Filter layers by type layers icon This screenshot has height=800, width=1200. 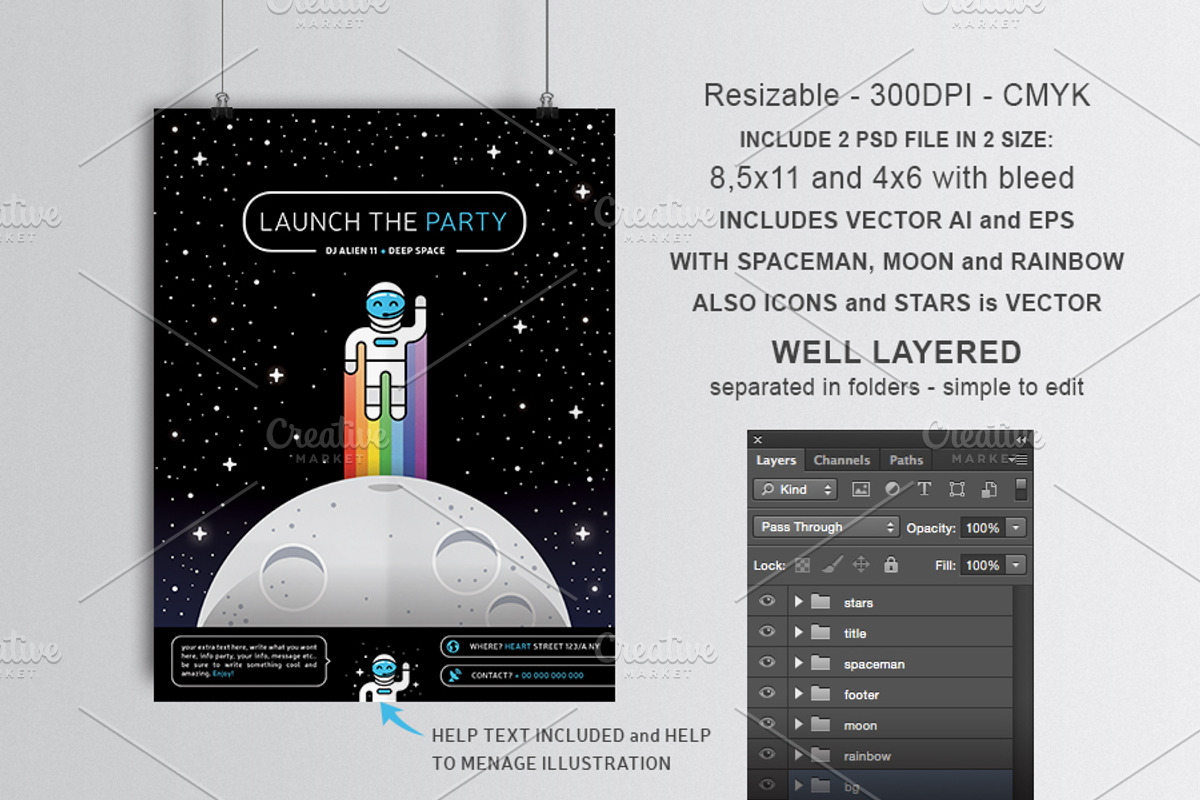924,489
